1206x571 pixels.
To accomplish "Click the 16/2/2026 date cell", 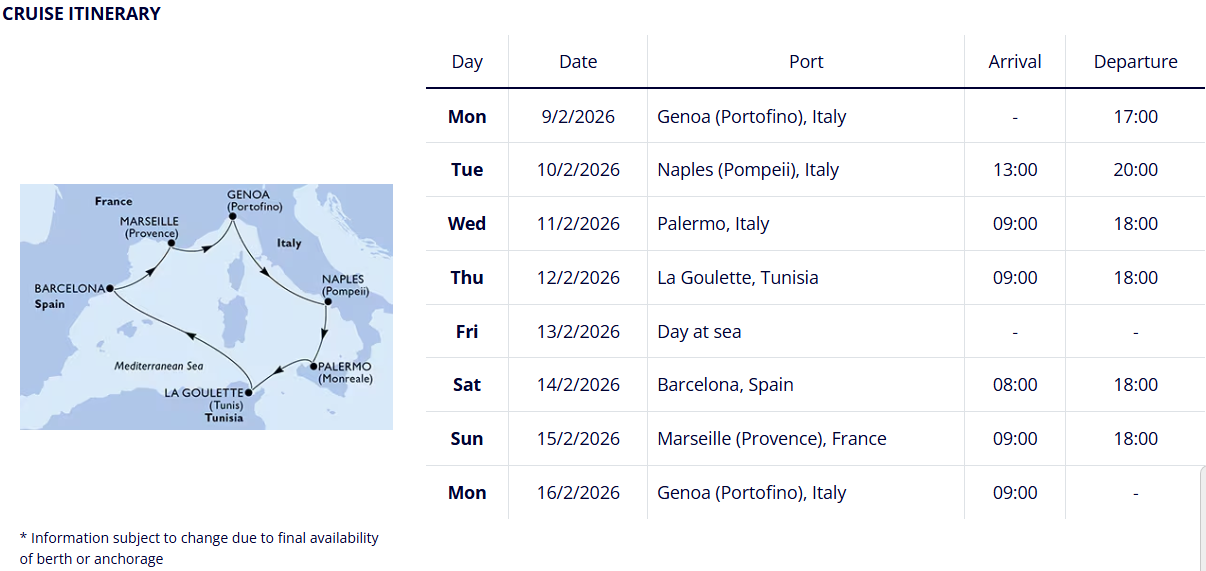I will point(578,493).
